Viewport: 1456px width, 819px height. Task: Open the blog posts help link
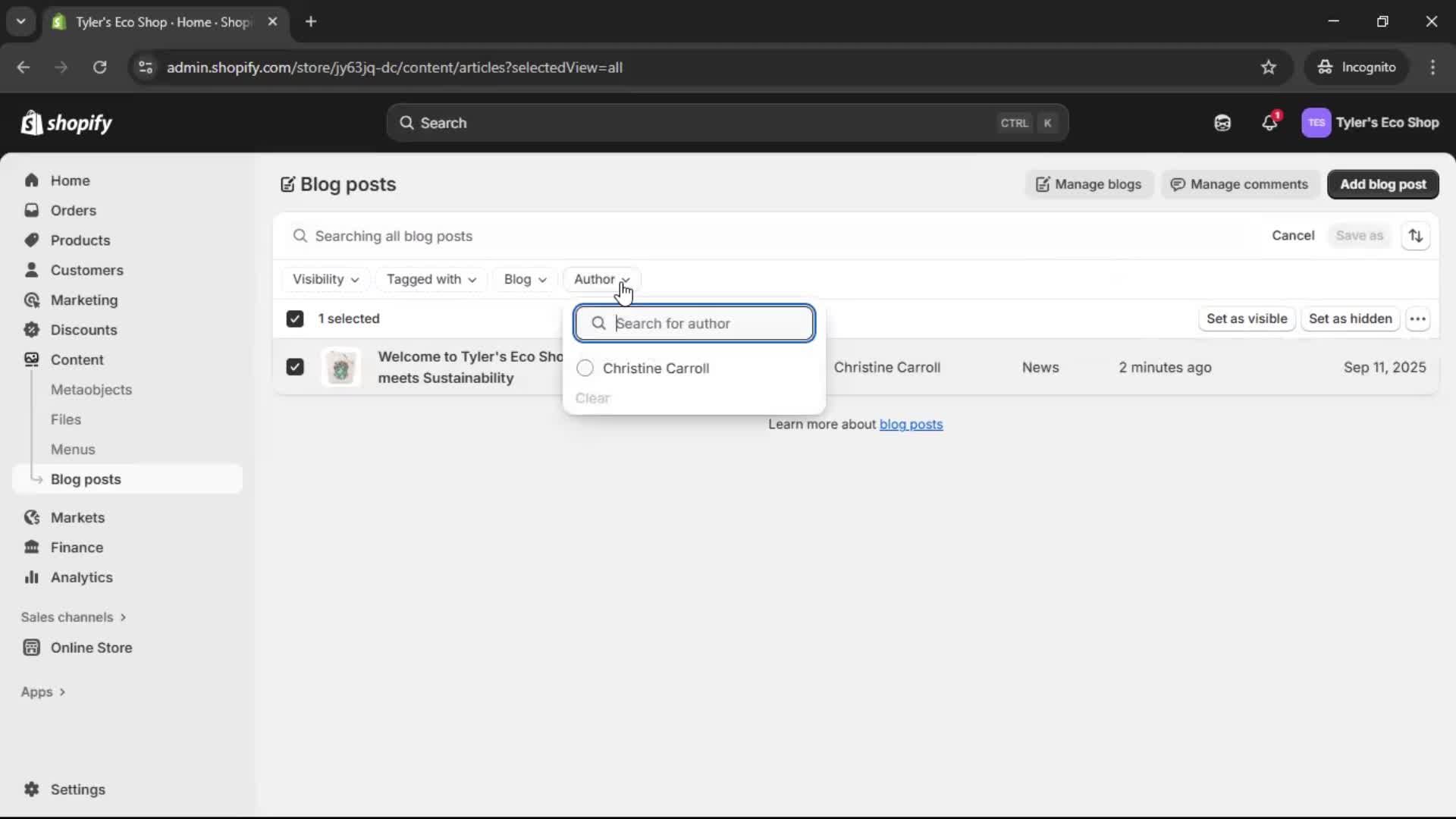point(912,425)
